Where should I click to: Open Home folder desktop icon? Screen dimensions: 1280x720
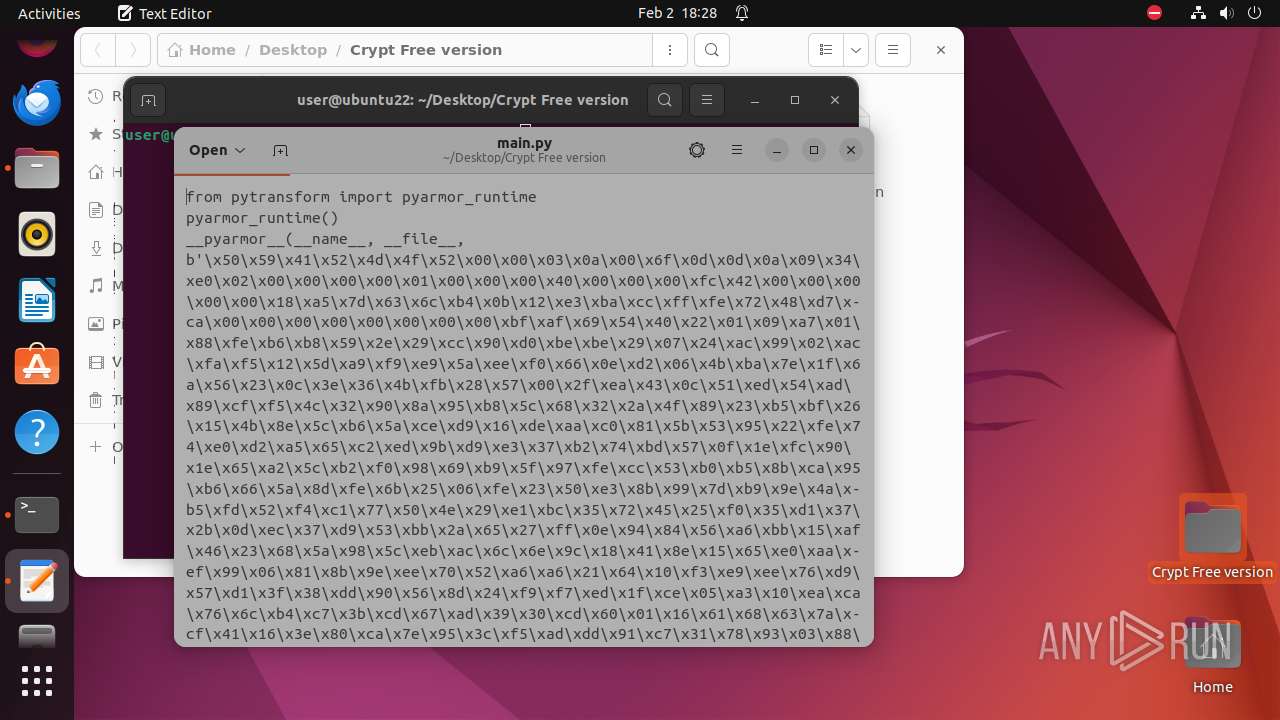pyautogui.click(x=1212, y=655)
